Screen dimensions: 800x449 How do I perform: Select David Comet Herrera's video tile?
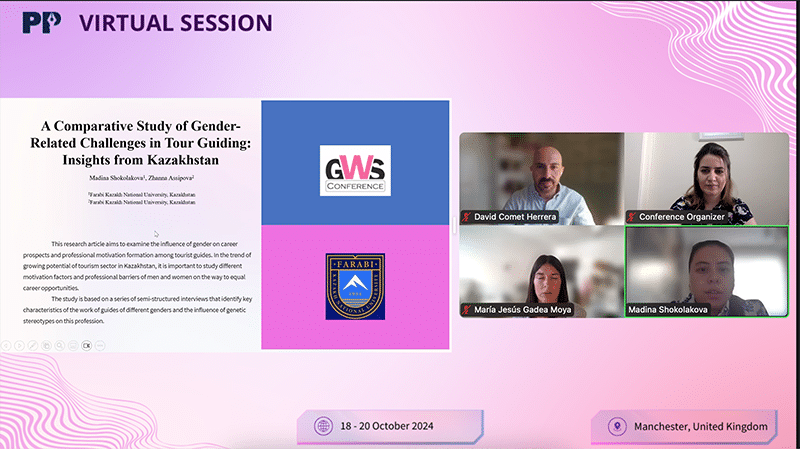[541, 178]
